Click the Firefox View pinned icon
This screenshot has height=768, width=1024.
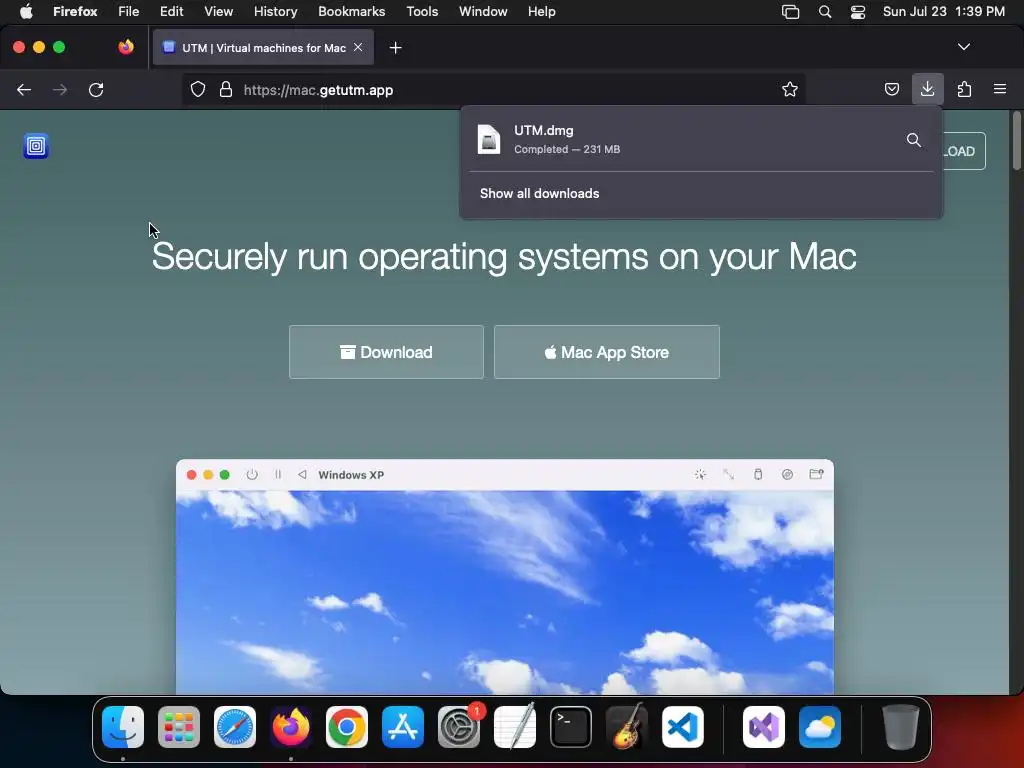click(126, 47)
